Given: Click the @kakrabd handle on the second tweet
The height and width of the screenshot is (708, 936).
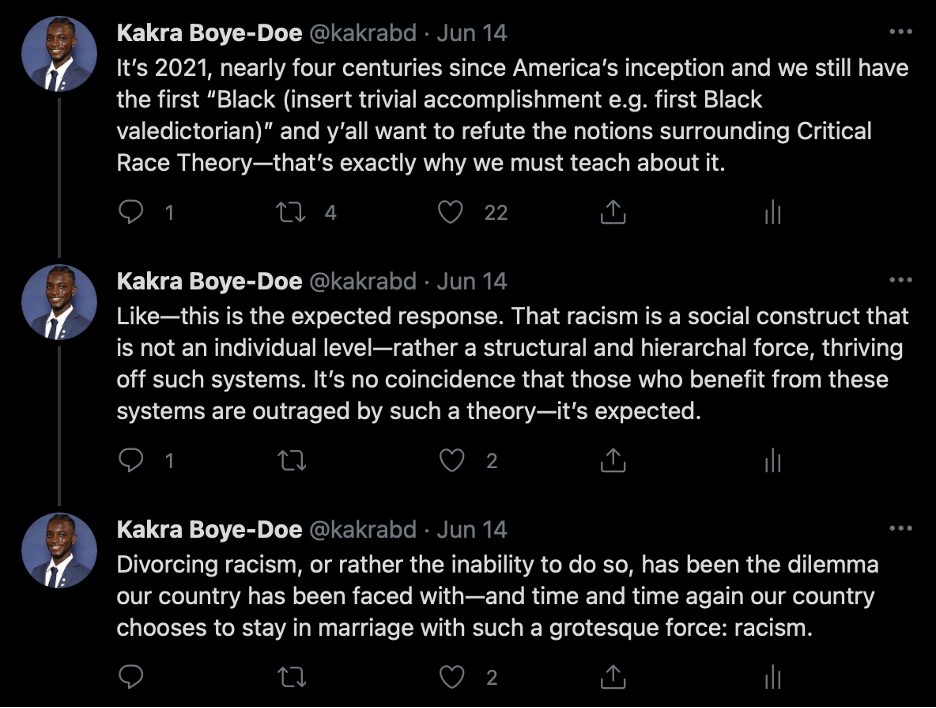Looking at the screenshot, I should (x=362, y=281).
